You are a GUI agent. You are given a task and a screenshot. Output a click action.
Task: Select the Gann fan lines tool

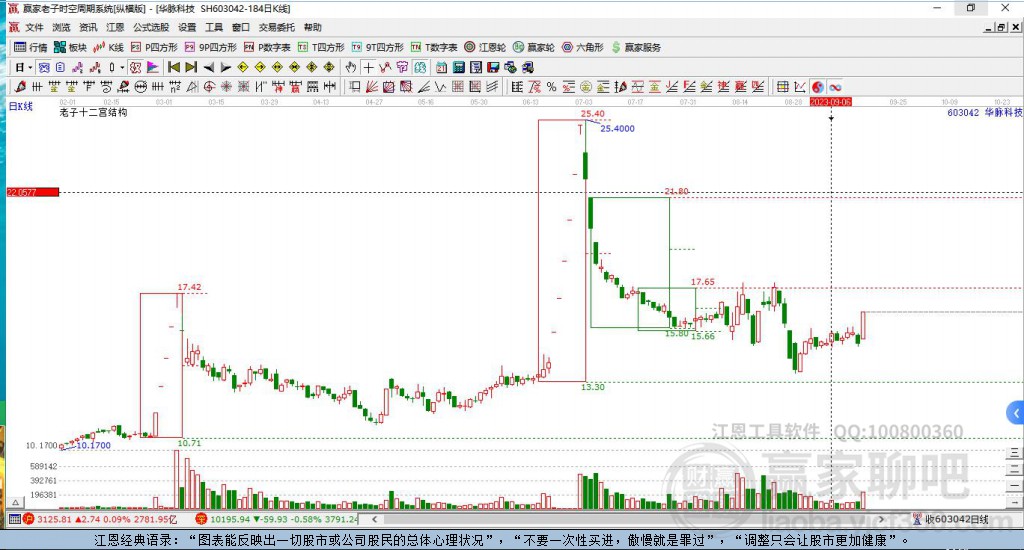pos(372,86)
